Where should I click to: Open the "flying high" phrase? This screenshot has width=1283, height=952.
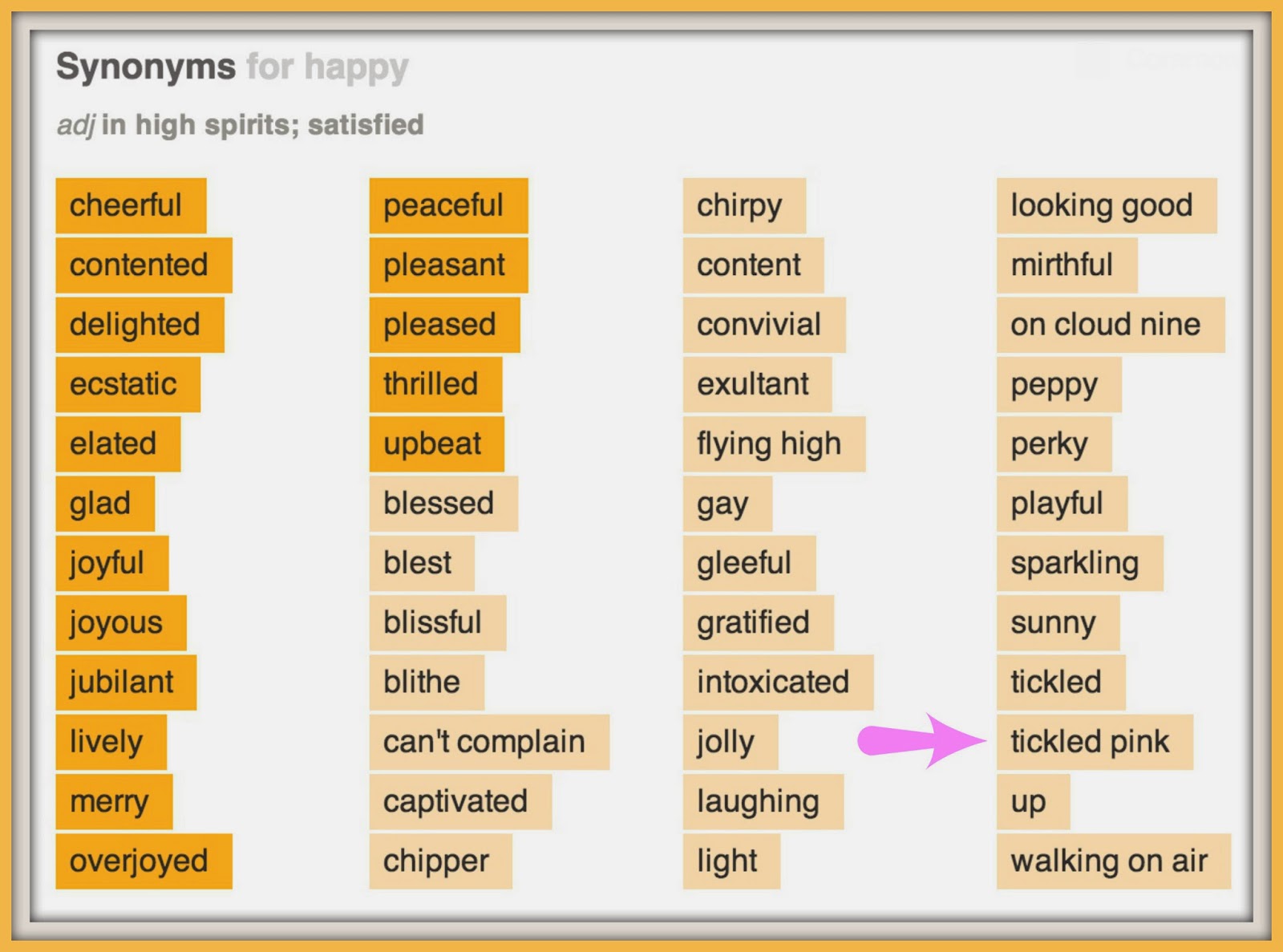pyautogui.click(x=773, y=444)
